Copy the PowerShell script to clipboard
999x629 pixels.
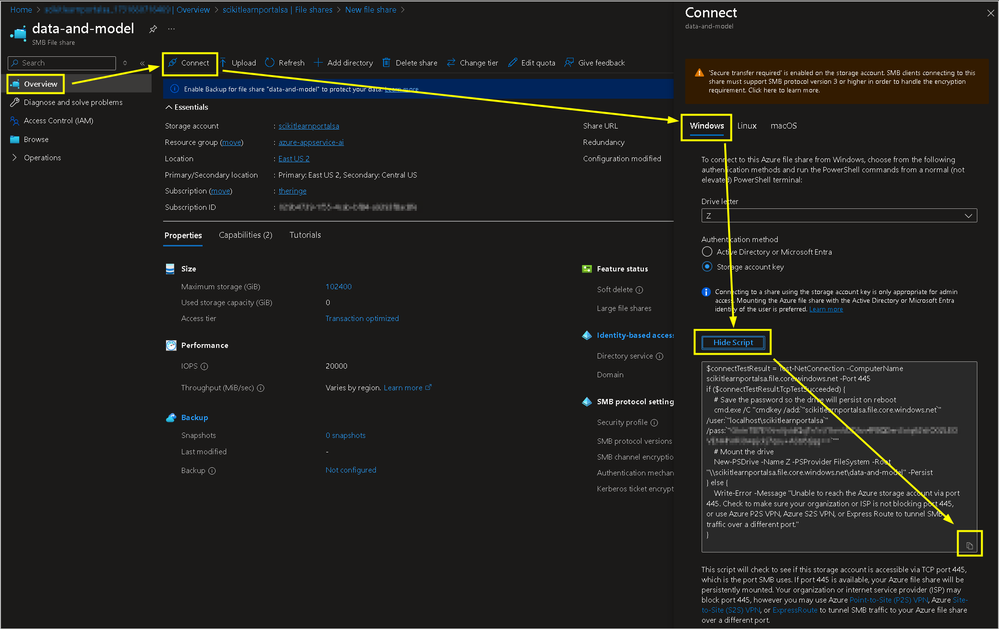[x=970, y=546]
